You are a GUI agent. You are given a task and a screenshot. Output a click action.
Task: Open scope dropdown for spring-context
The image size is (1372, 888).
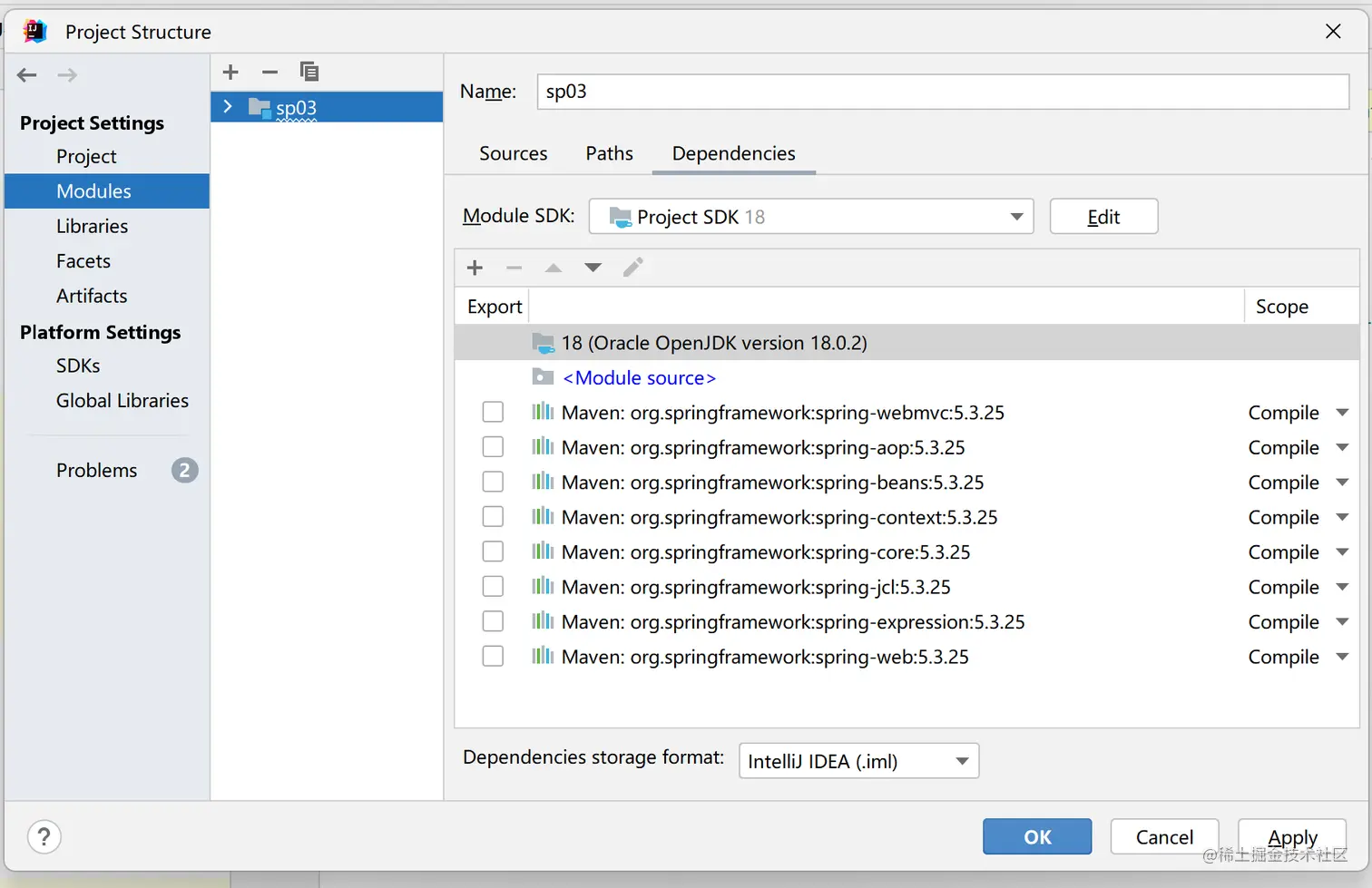(x=1342, y=517)
